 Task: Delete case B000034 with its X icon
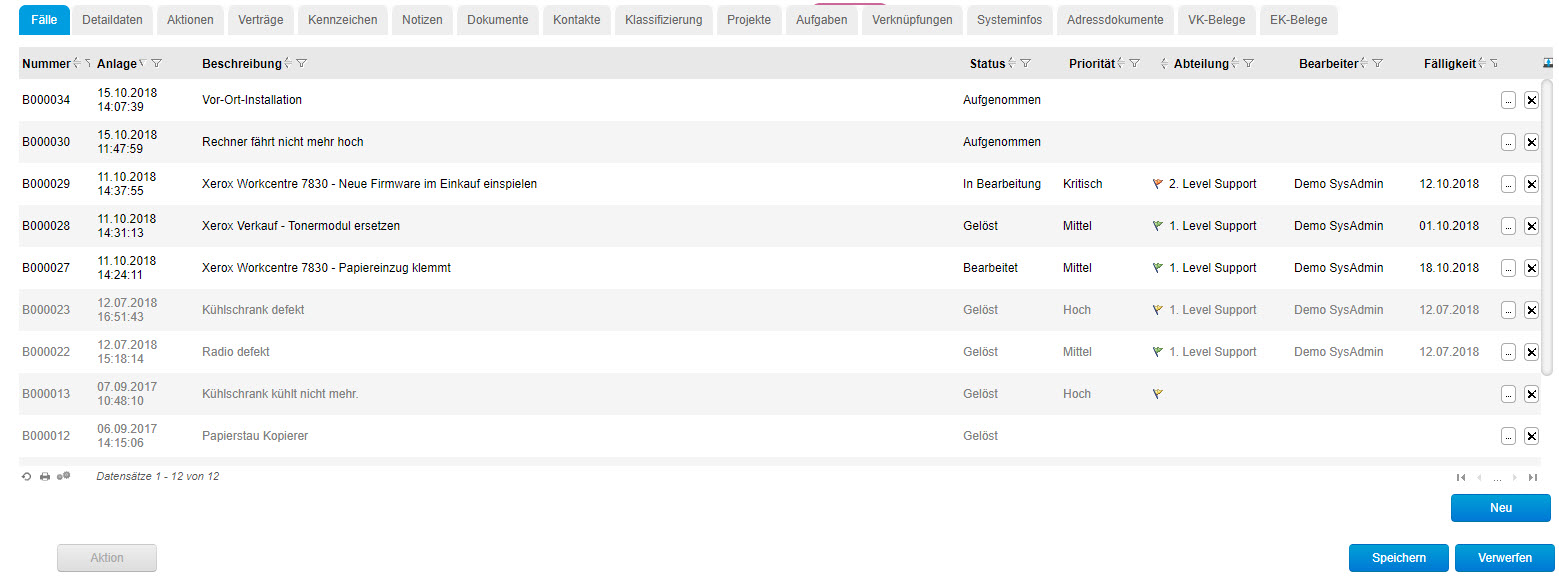(x=1531, y=100)
